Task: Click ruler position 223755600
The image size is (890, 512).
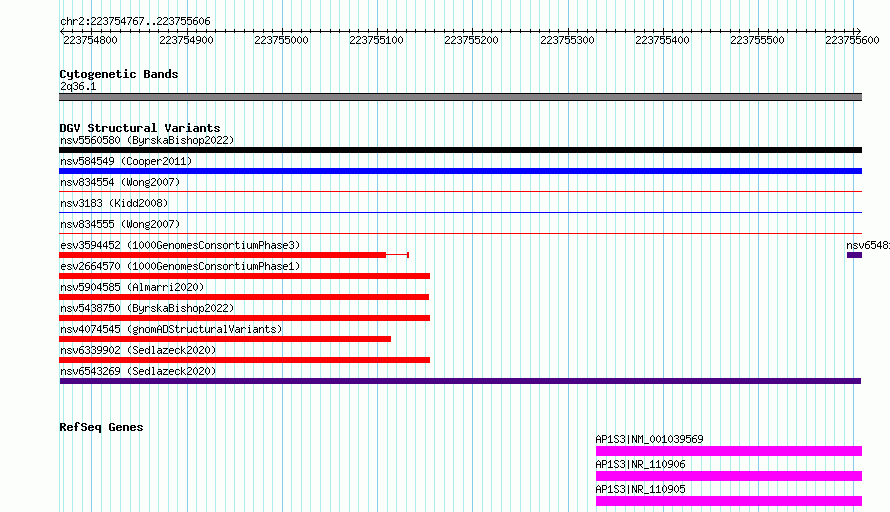Action: point(852,40)
